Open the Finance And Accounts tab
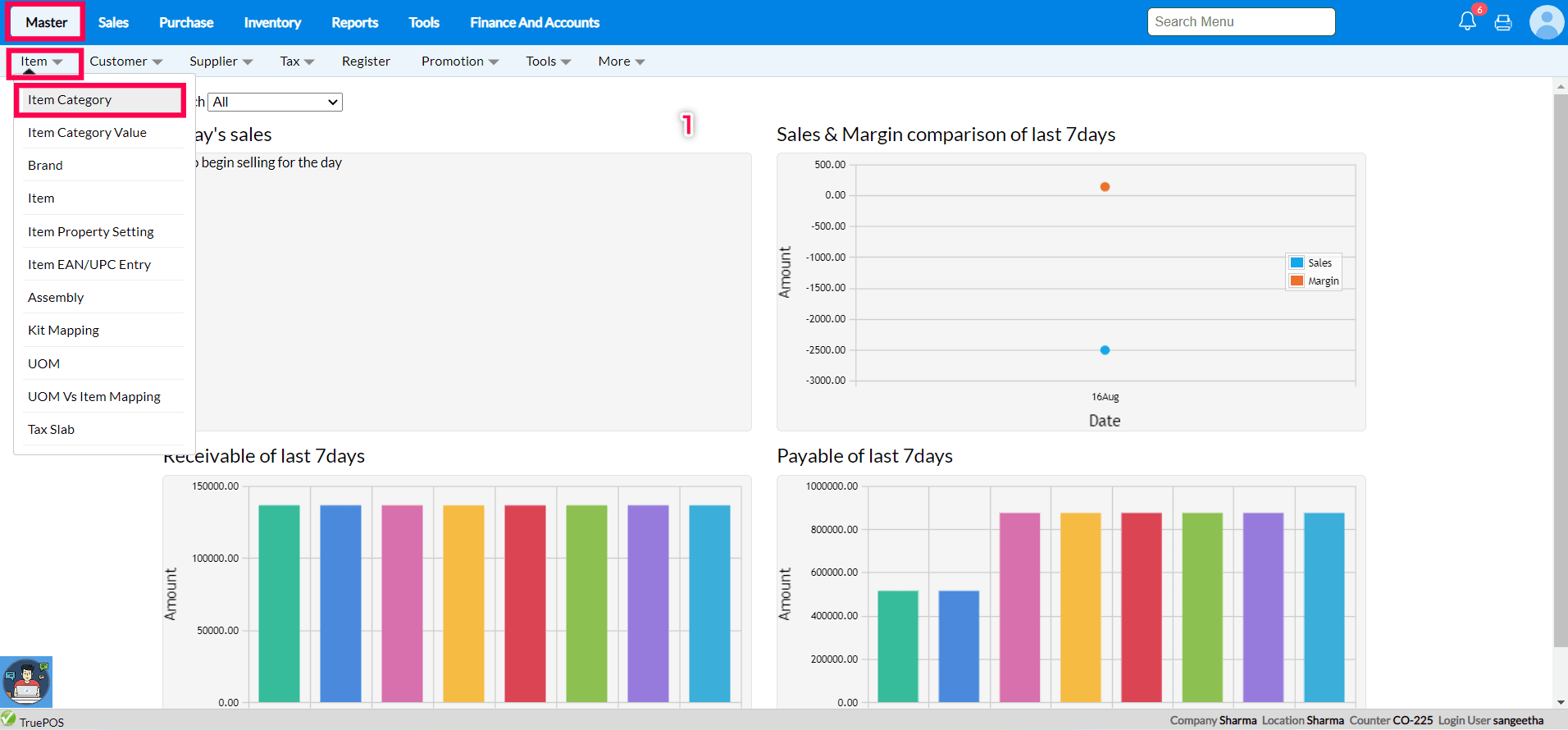Image resolution: width=1568 pixels, height=730 pixels. point(534,23)
